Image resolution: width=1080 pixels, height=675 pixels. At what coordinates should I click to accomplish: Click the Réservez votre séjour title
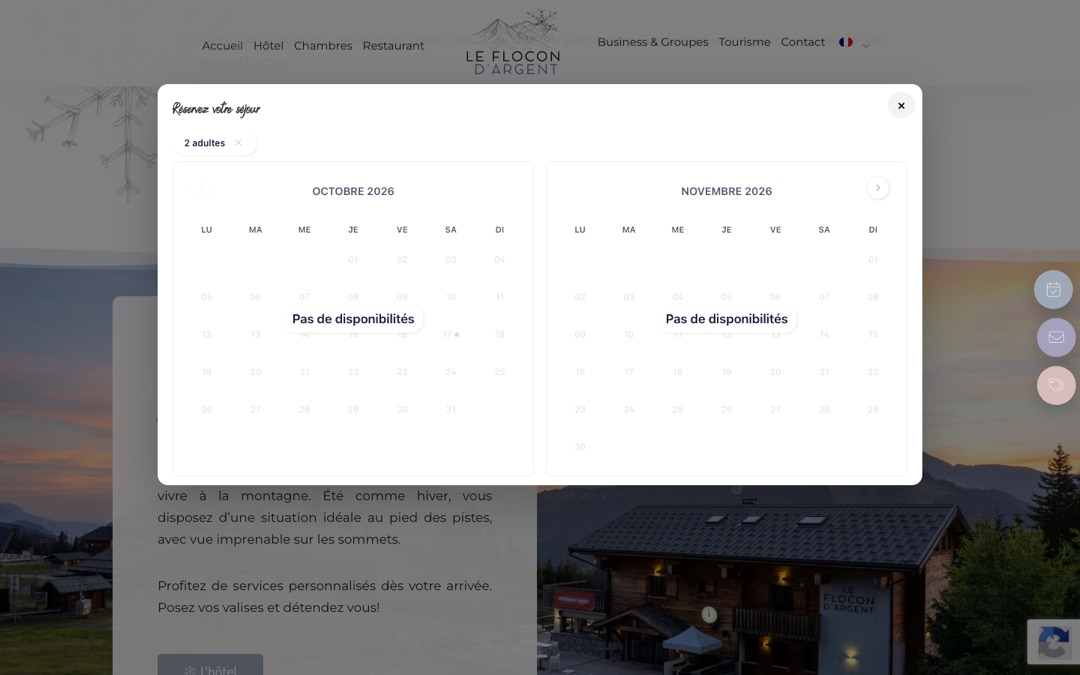[216, 109]
